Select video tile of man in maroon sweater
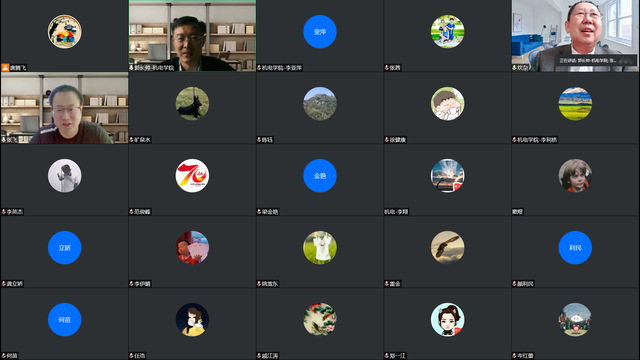The height and width of the screenshot is (360, 640). pyautogui.click(x=64, y=108)
